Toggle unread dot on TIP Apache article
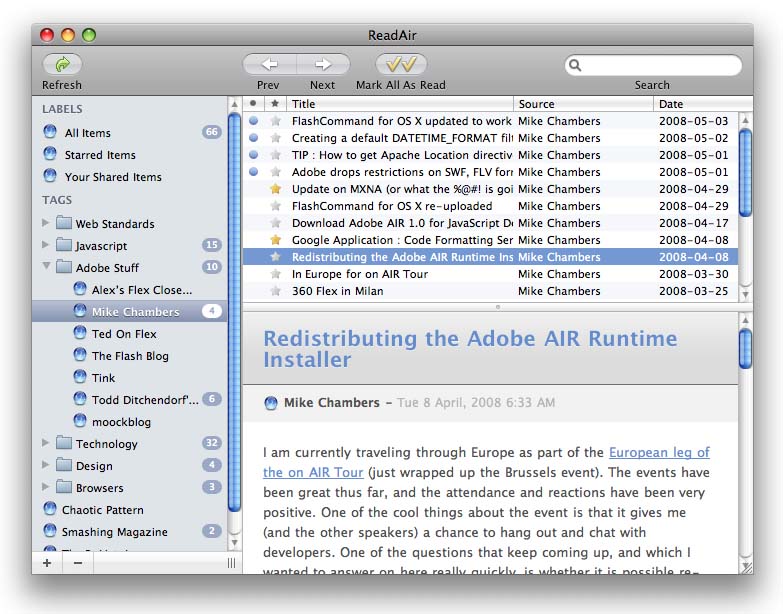This screenshot has width=783, height=614. [254, 155]
